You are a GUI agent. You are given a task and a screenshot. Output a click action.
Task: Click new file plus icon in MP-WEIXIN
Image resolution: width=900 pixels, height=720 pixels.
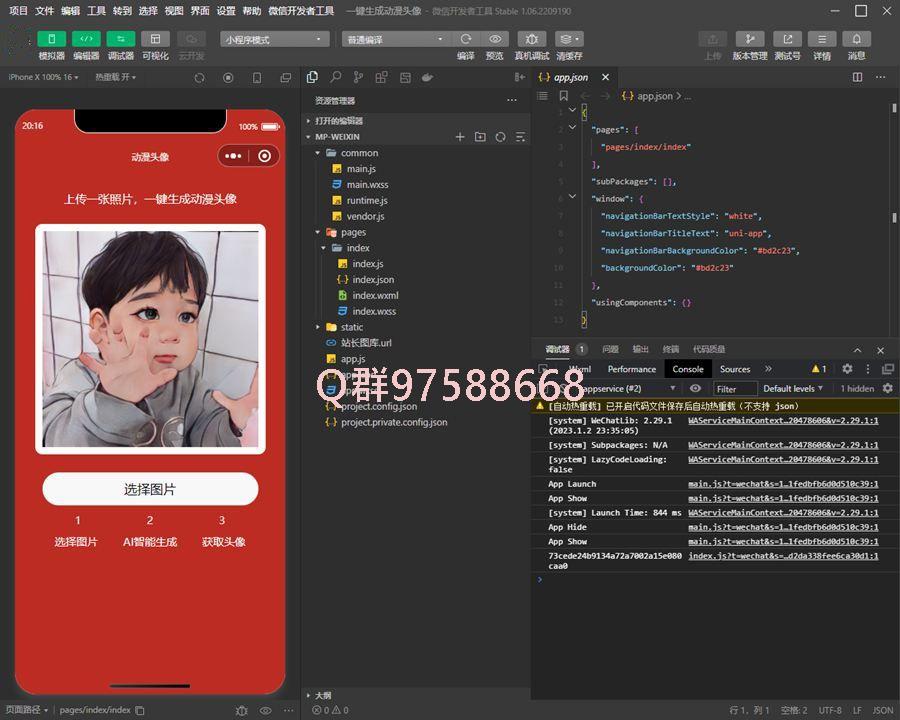(x=460, y=137)
